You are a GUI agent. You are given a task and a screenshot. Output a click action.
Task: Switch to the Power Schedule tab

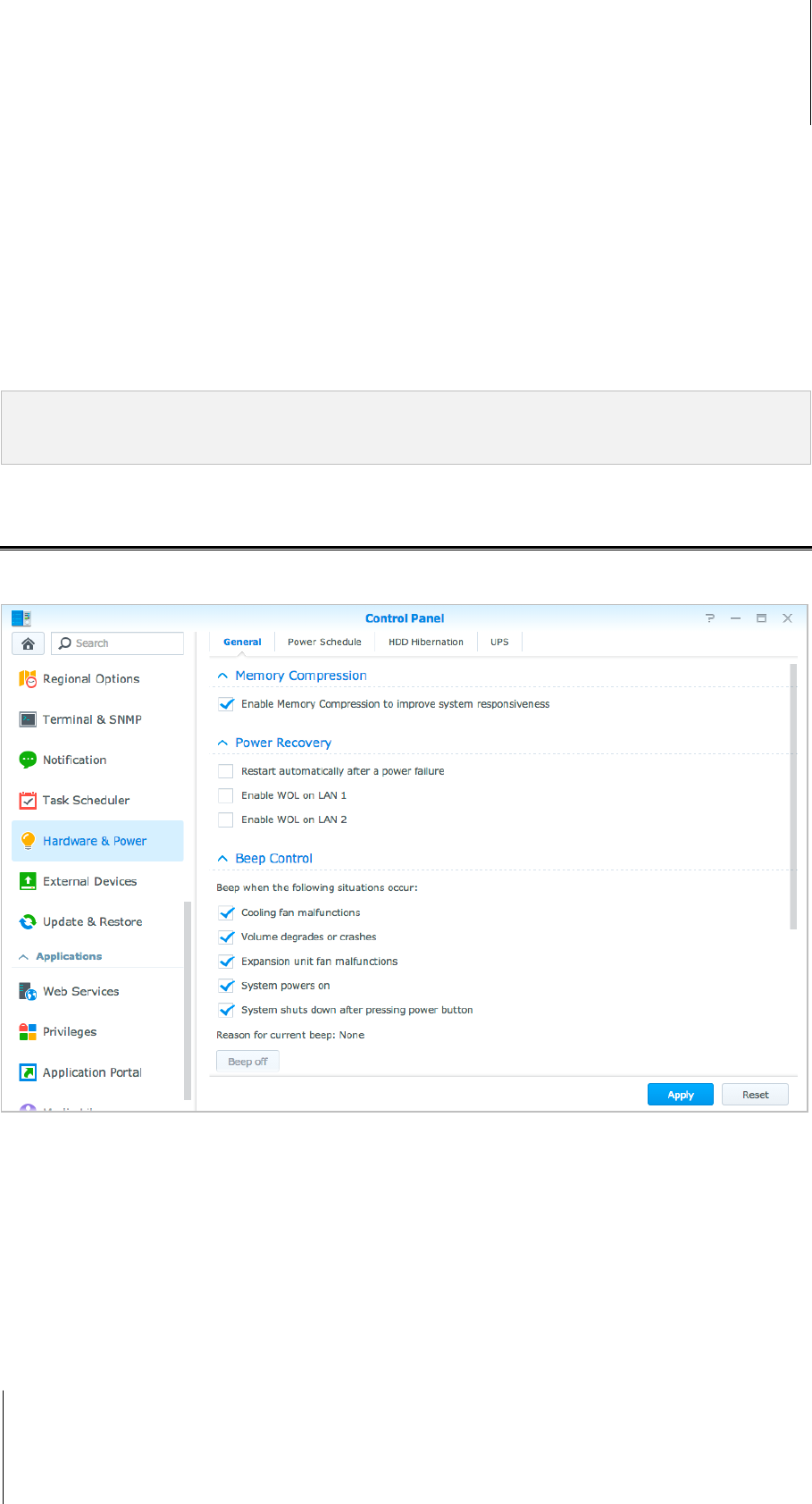tap(324, 642)
